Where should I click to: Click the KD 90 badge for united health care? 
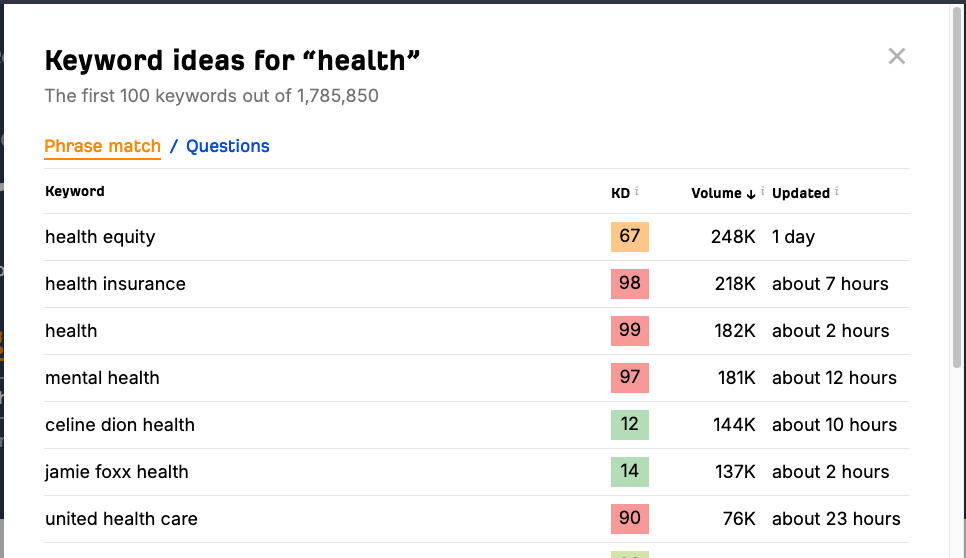tap(629, 519)
